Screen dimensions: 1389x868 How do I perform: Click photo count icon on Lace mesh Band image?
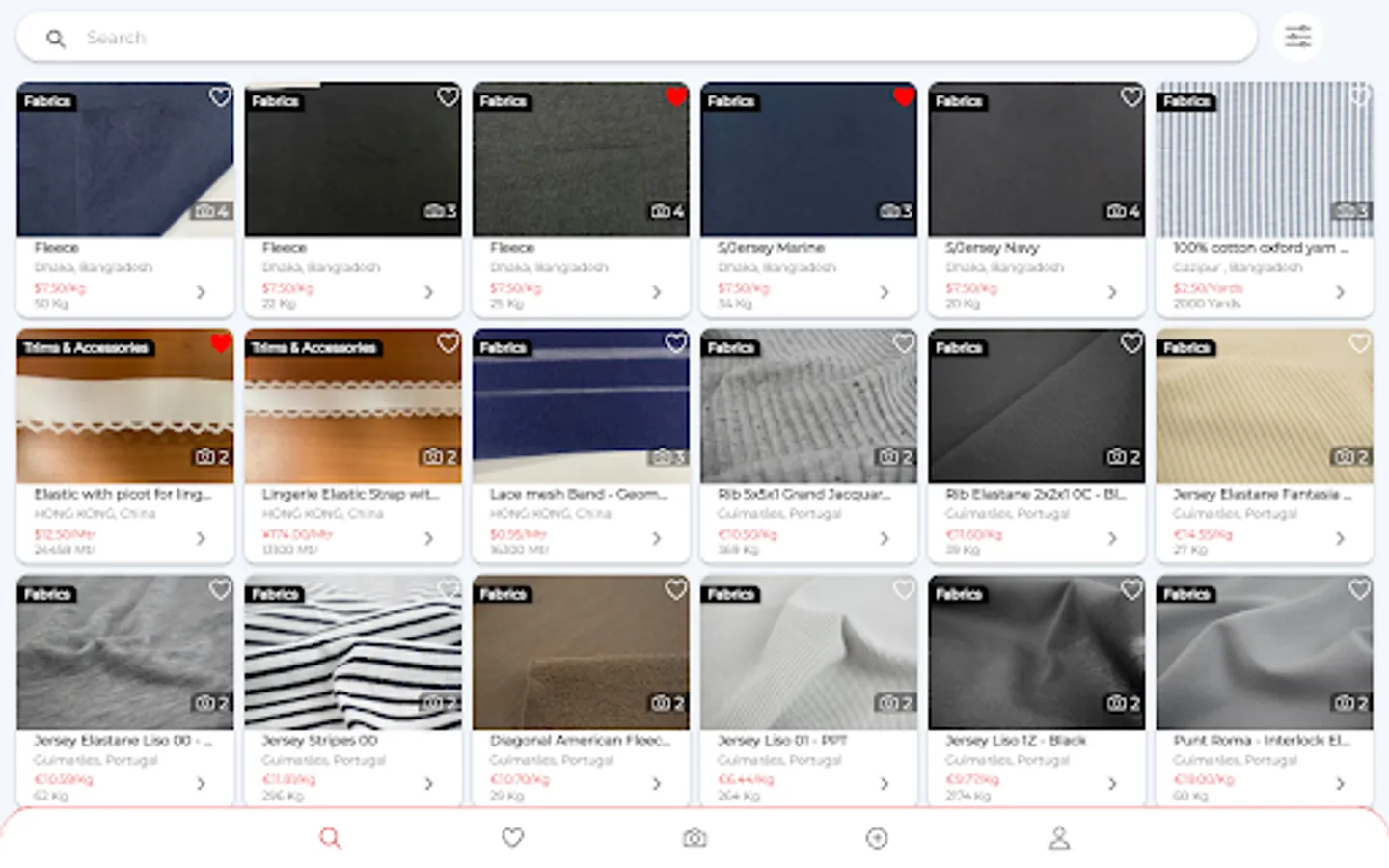(667, 456)
